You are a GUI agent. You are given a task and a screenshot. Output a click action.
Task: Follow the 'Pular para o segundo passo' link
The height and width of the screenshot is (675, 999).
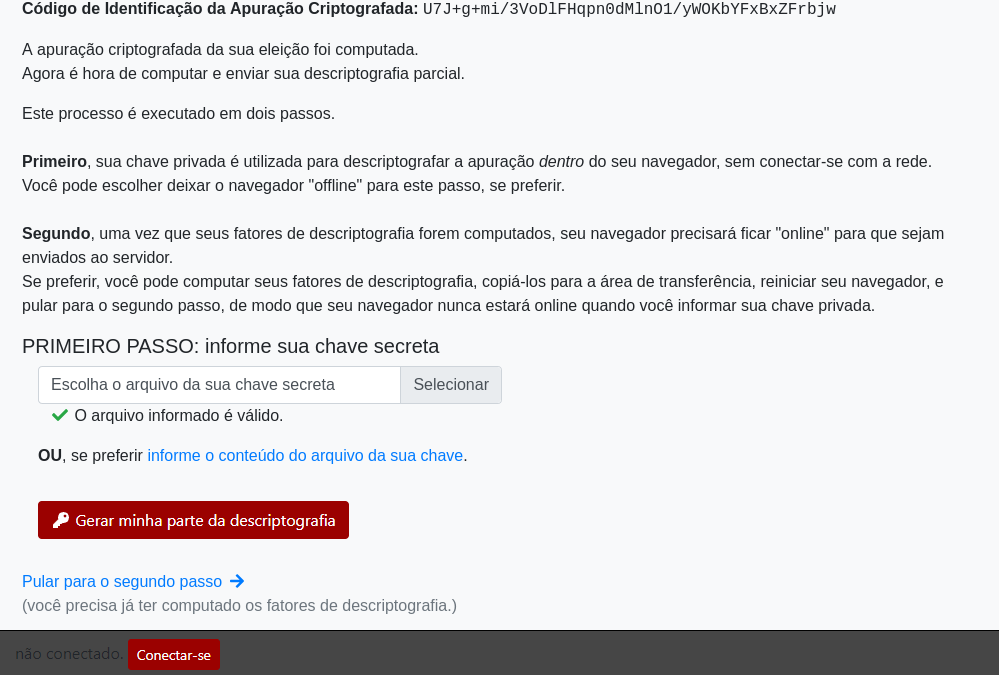tap(122, 581)
